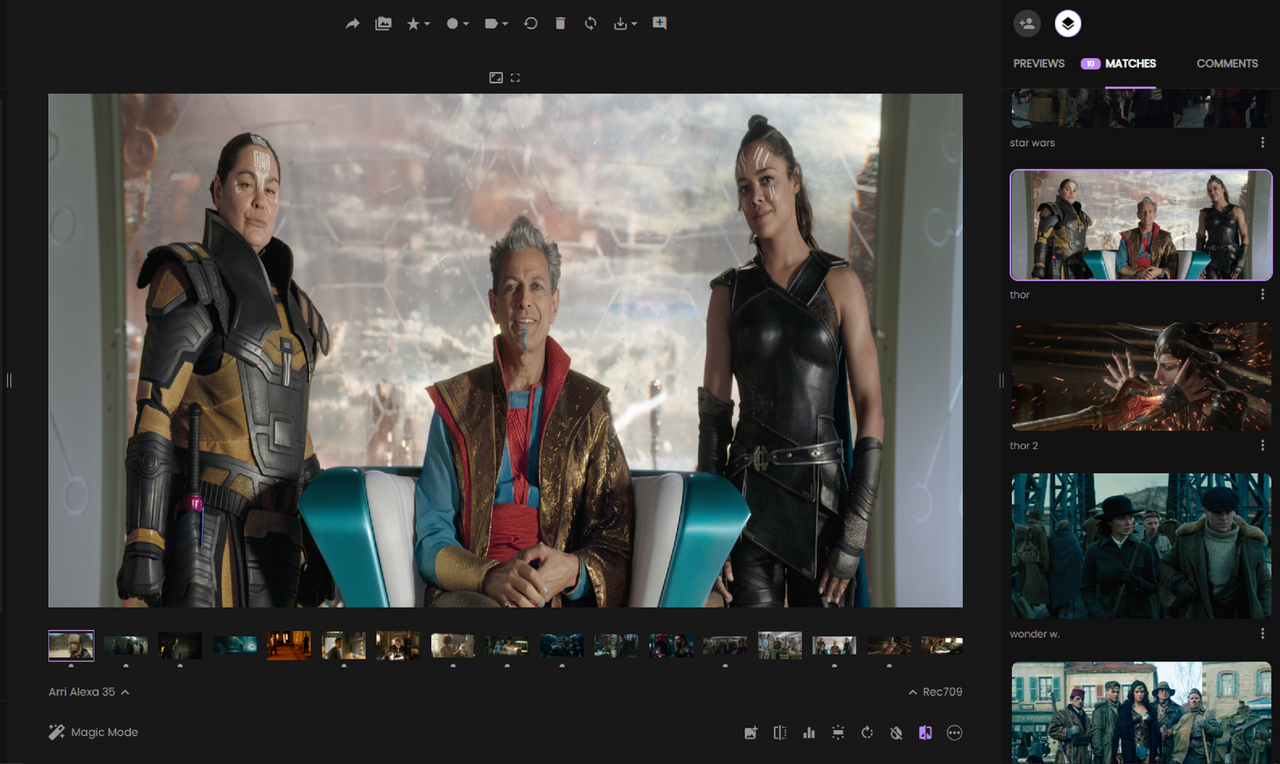The height and width of the screenshot is (764, 1280).
Task: Enter fullscreen with the corner brackets icon
Action: pos(515,77)
